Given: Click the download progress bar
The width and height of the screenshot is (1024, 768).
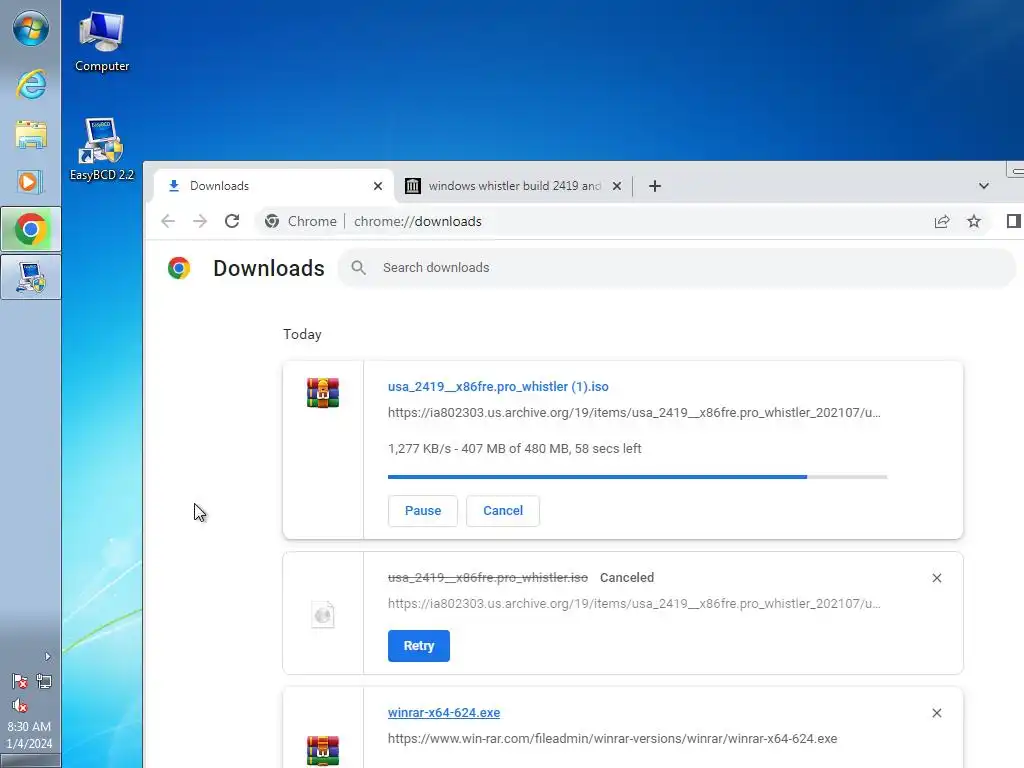Looking at the screenshot, I should click(637, 477).
